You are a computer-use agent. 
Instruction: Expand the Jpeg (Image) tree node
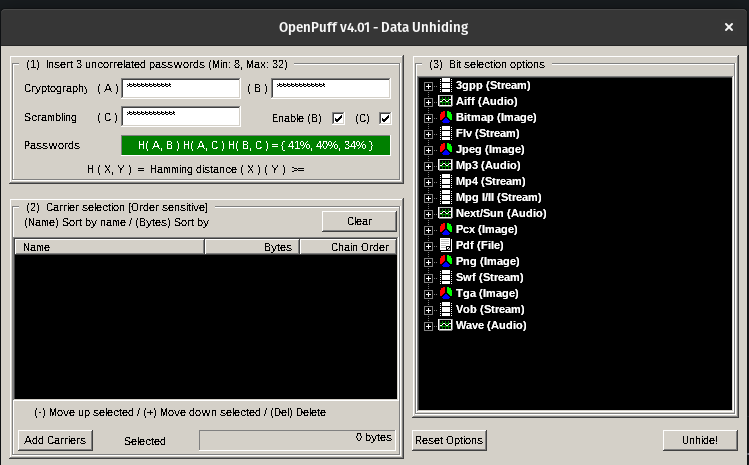(x=429, y=150)
